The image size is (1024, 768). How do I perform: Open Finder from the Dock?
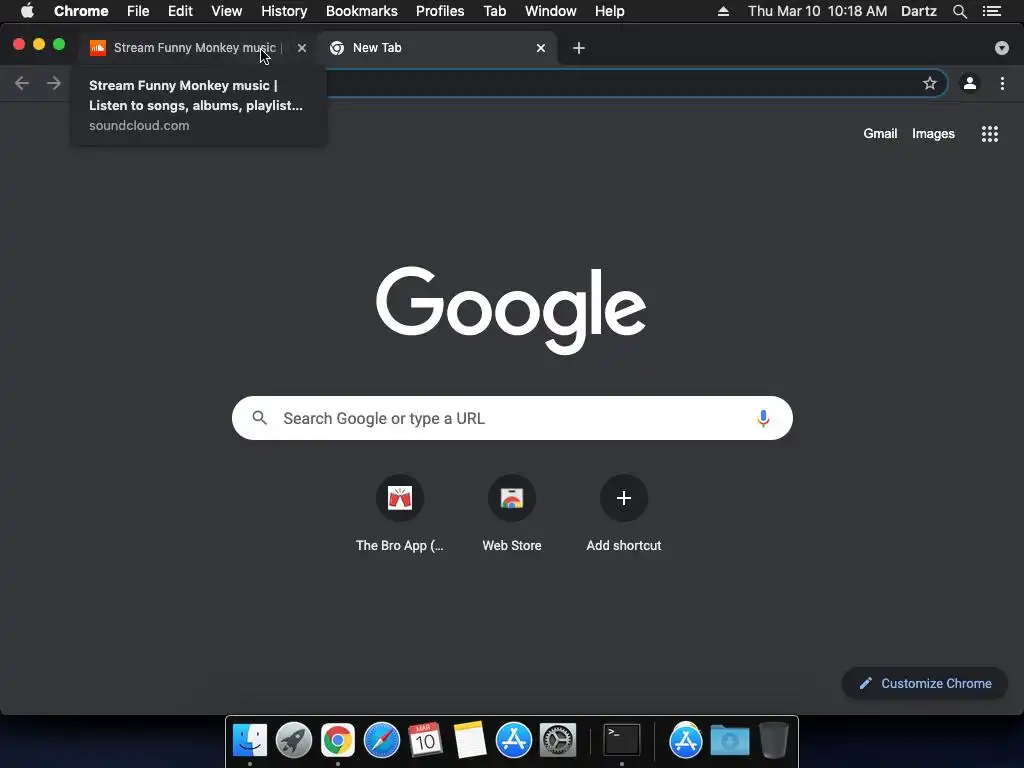[249, 740]
